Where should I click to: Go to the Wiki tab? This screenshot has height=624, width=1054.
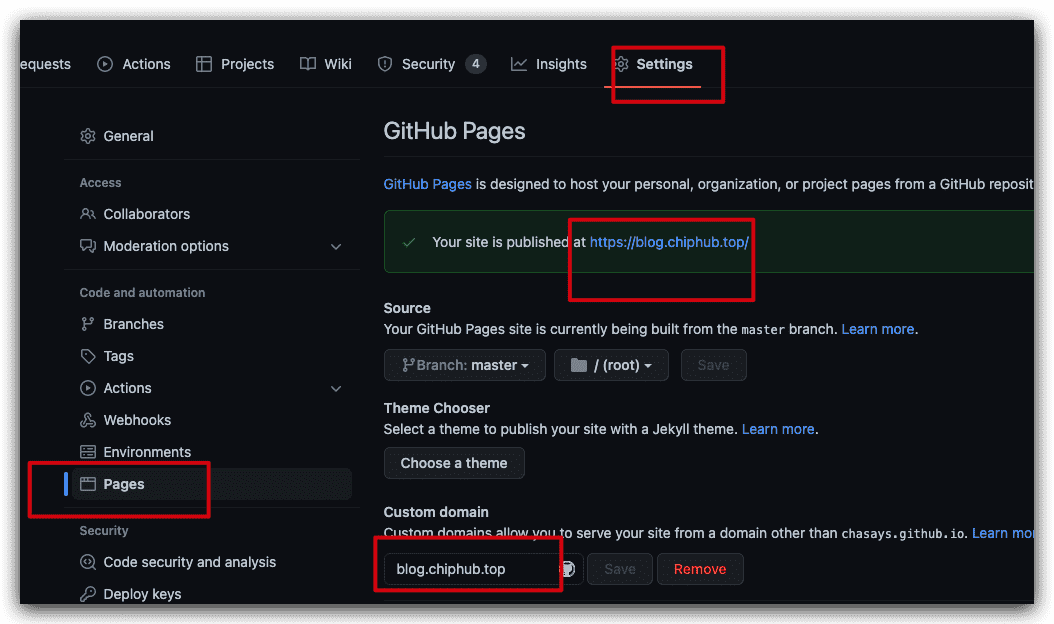tap(325, 64)
